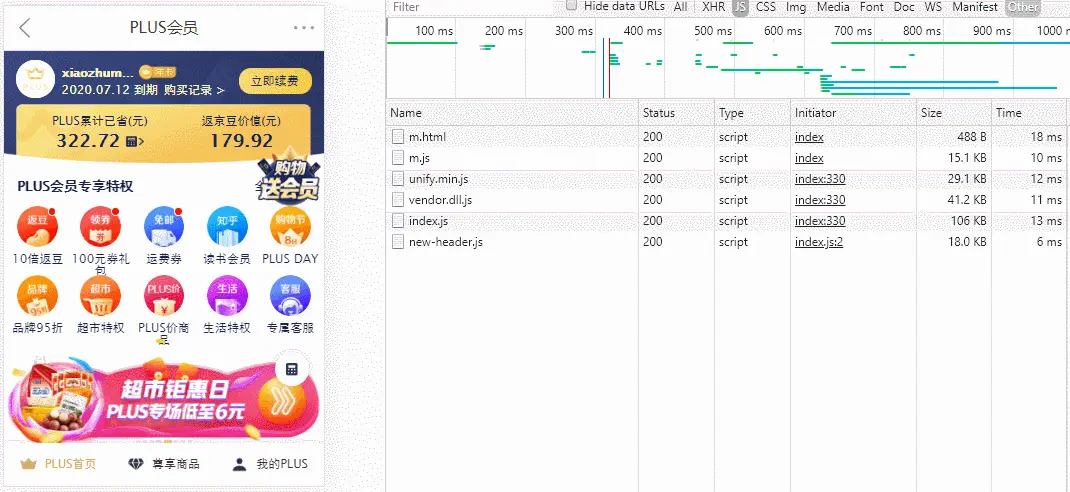Click the m.js file icon
Viewport: 1070px width, 492px height.
(x=398, y=158)
